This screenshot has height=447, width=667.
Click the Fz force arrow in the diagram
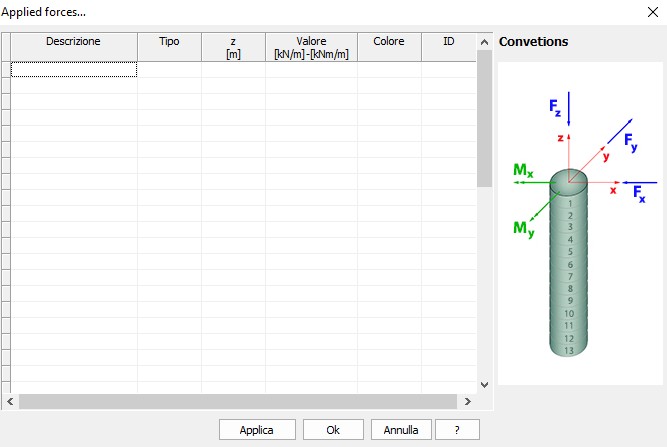pyautogui.click(x=568, y=108)
